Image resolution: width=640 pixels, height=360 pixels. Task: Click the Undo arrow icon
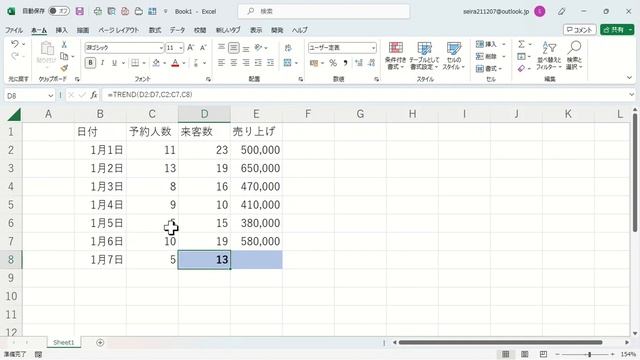pos(15,44)
